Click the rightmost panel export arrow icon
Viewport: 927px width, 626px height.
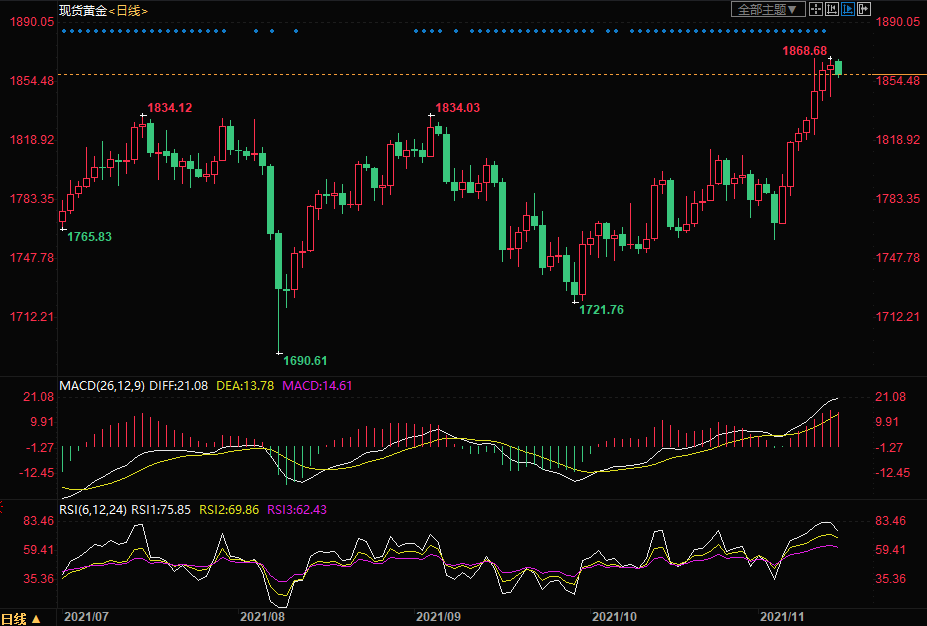tap(864, 9)
